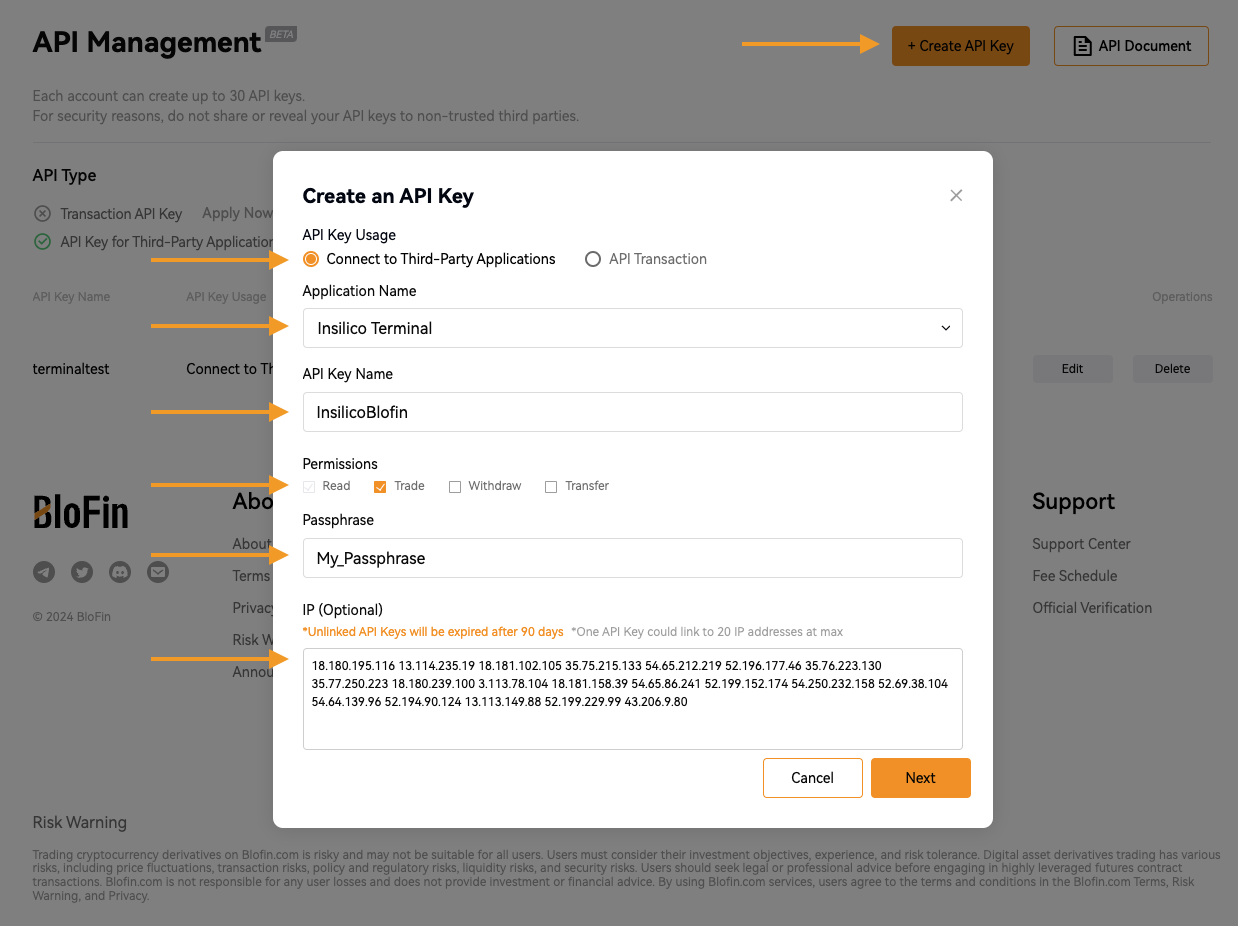Click the BloFin footer logo
This screenshot has height=926, width=1238.
pyautogui.click(x=81, y=513)
